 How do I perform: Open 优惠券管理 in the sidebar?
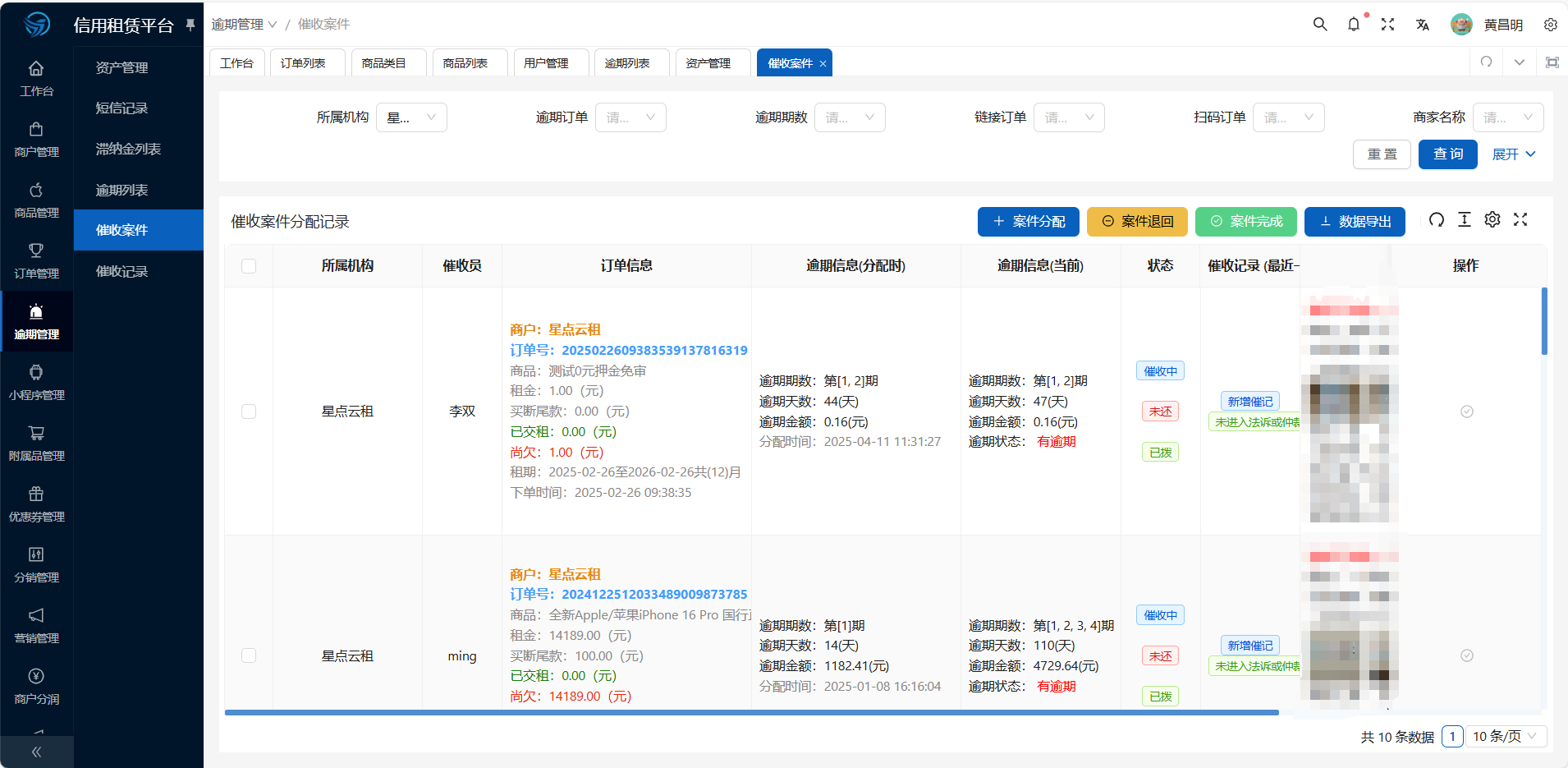pos(36,504)
